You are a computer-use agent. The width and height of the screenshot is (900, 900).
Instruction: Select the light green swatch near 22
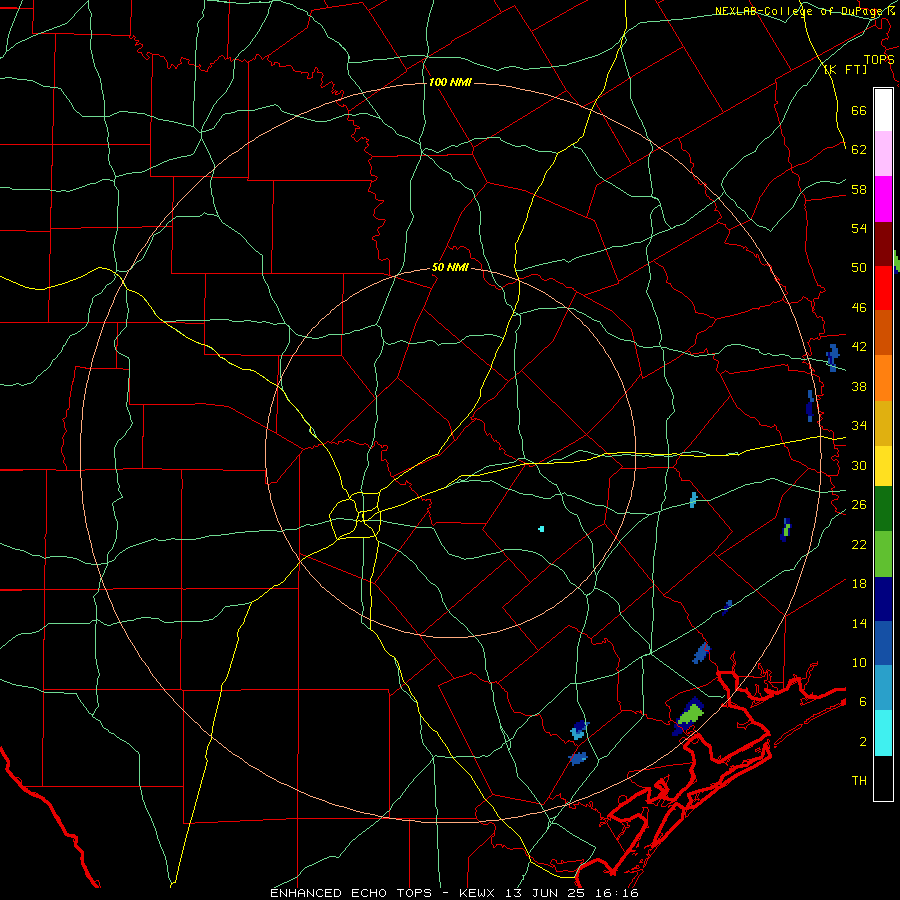tap(883, 554)
